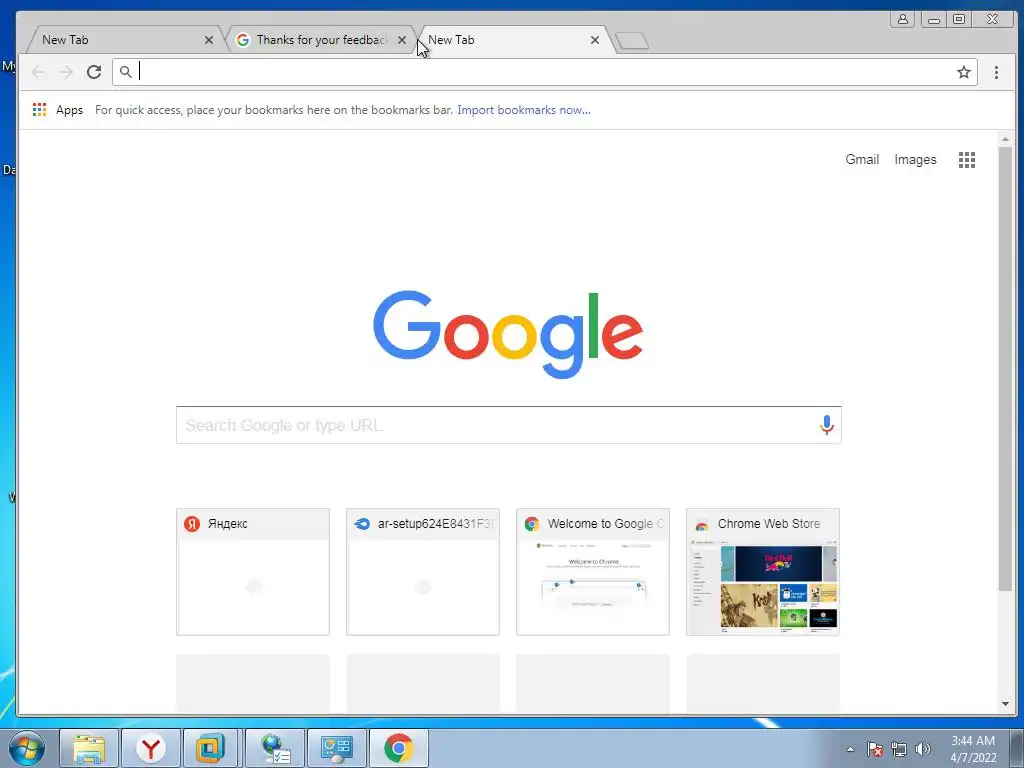This screenshot has width=1024, height=768.
Task: Click the Chrome profile person icon
Action: point(903,19)
